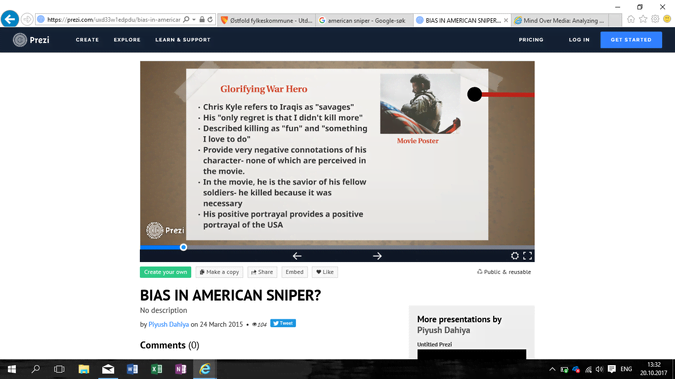Click the Get Started button
This screenshot has height=379, width=675.
point(631,40)
